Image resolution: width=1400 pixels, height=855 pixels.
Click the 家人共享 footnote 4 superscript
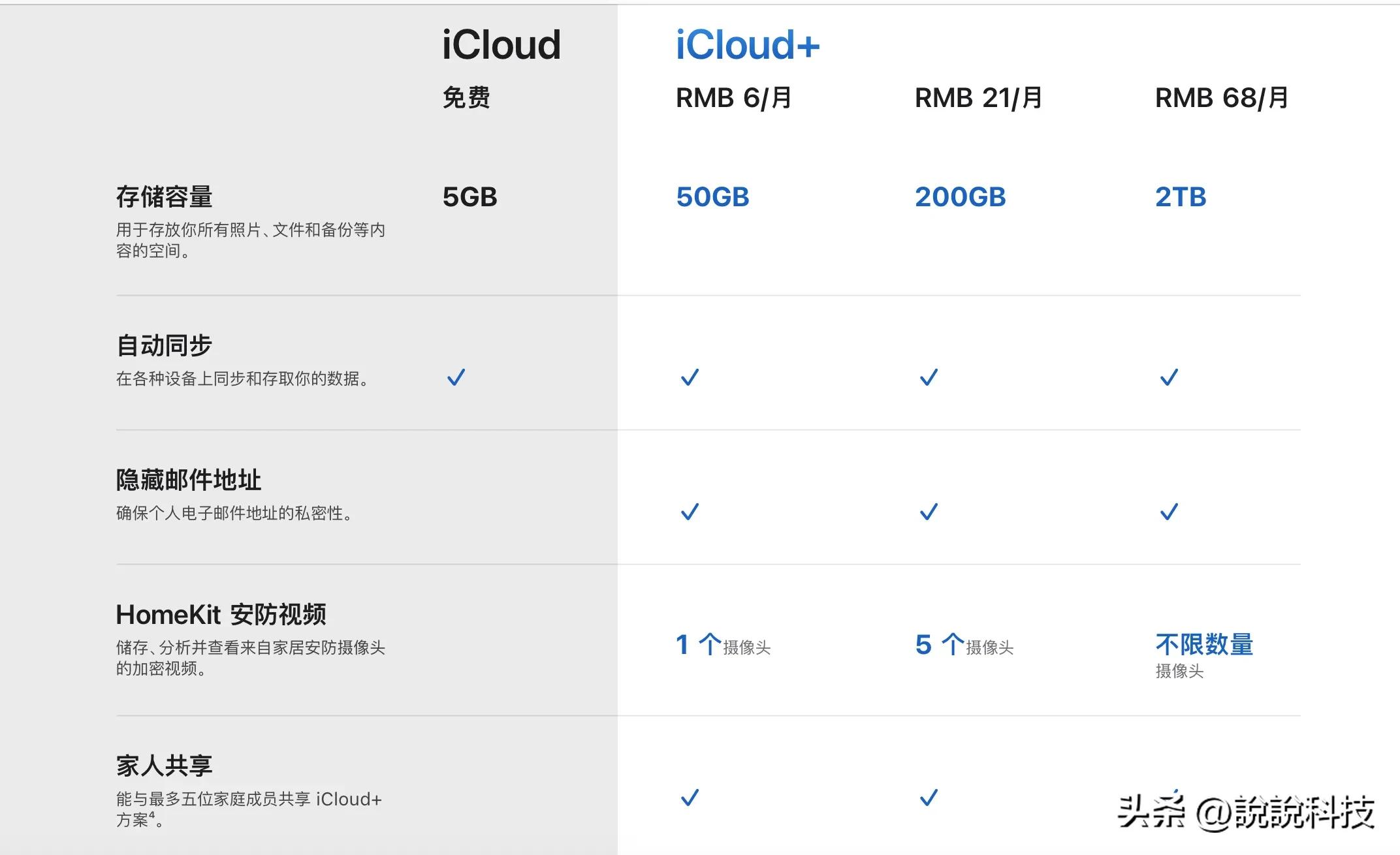[x=152, y=815]
